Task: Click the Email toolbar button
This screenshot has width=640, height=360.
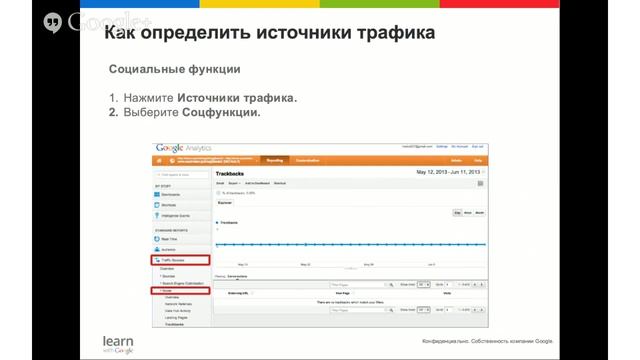Action: pyautogui.click(x=220, y=183)
